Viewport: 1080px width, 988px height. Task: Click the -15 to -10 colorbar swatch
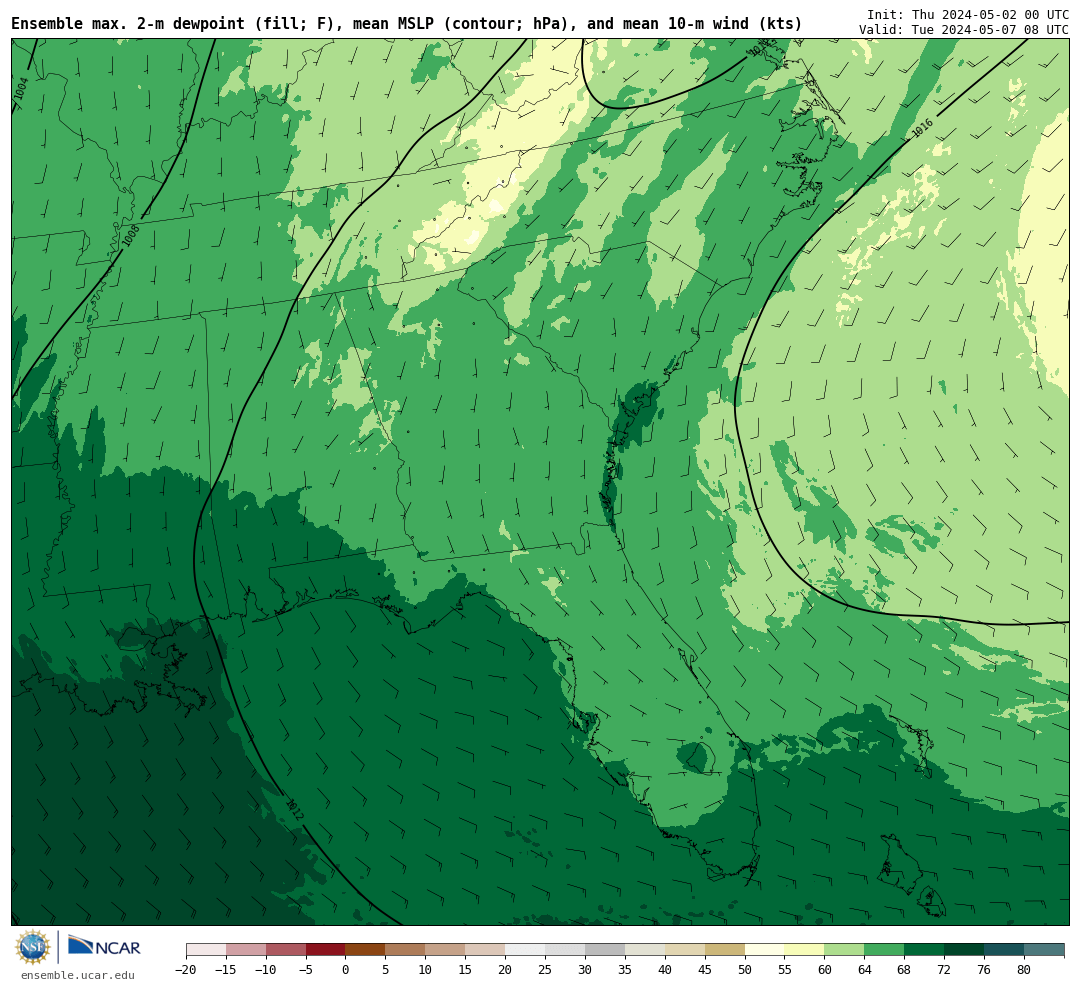click(246, 950)
